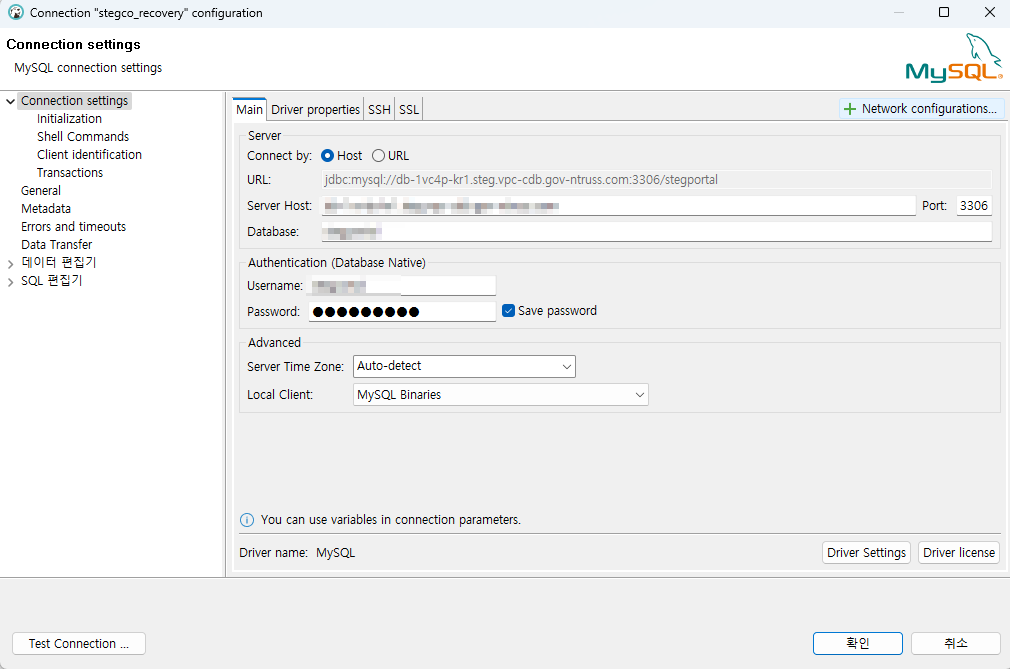Select the URL radio button
Viewport: 1010px width, 669px height.
tap(378, 156)
